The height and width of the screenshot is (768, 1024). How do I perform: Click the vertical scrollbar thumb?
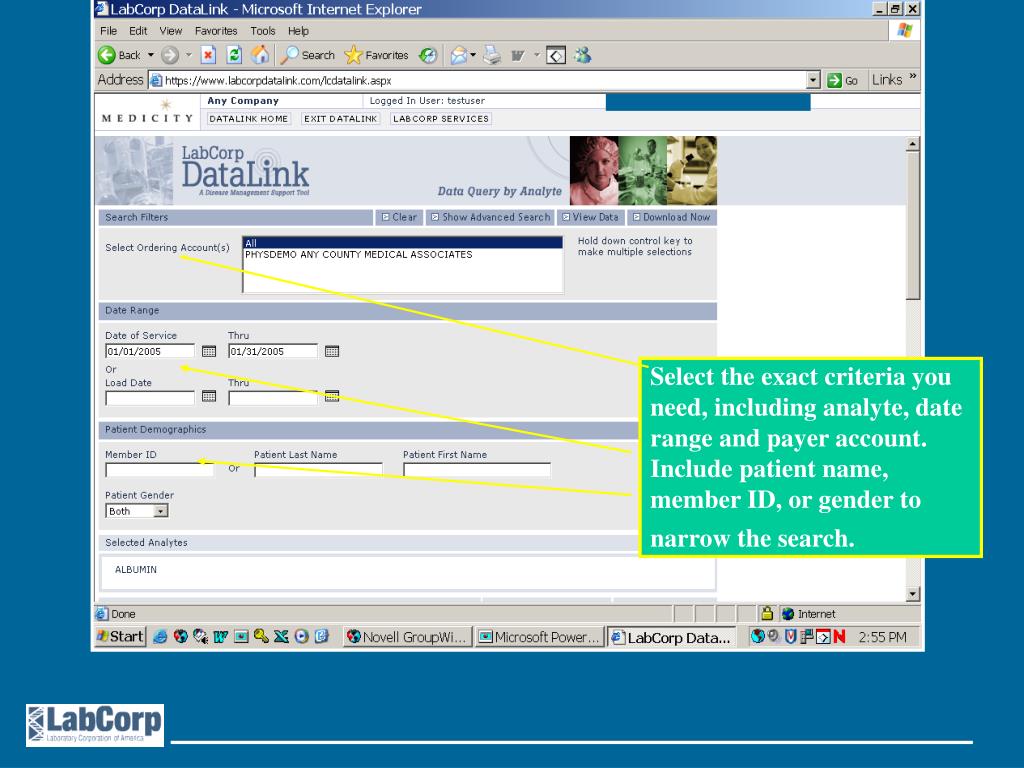(x=913, y=226)
